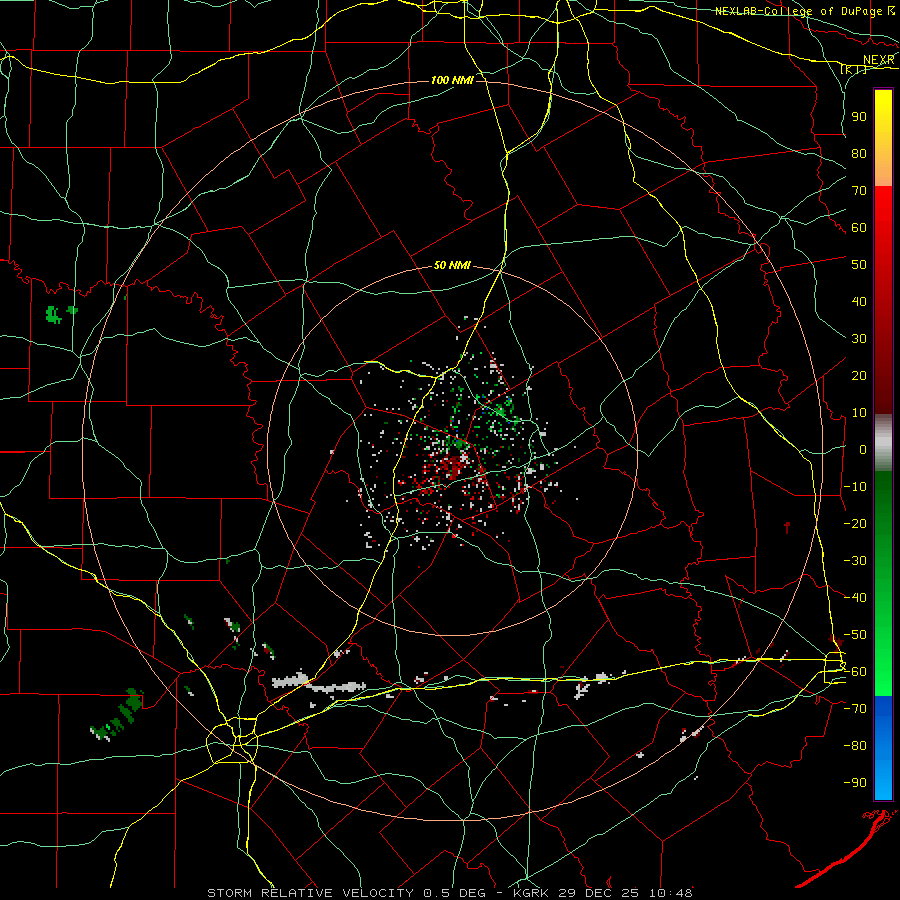This screenshot has height=900, width=900.
Task: Click the 20 tick label on the velocity scale
Action: tap(859, 375)
